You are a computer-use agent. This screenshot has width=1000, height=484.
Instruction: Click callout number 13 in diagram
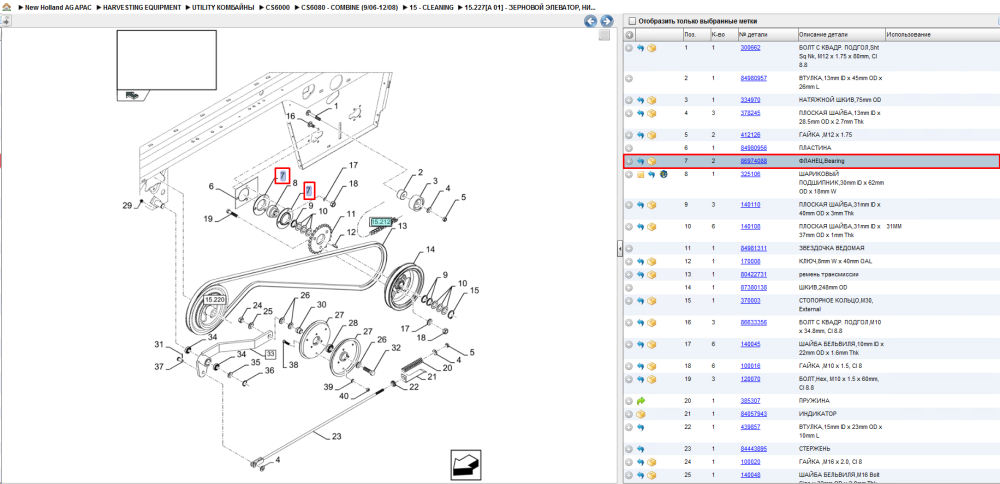(x=402, y=226)
